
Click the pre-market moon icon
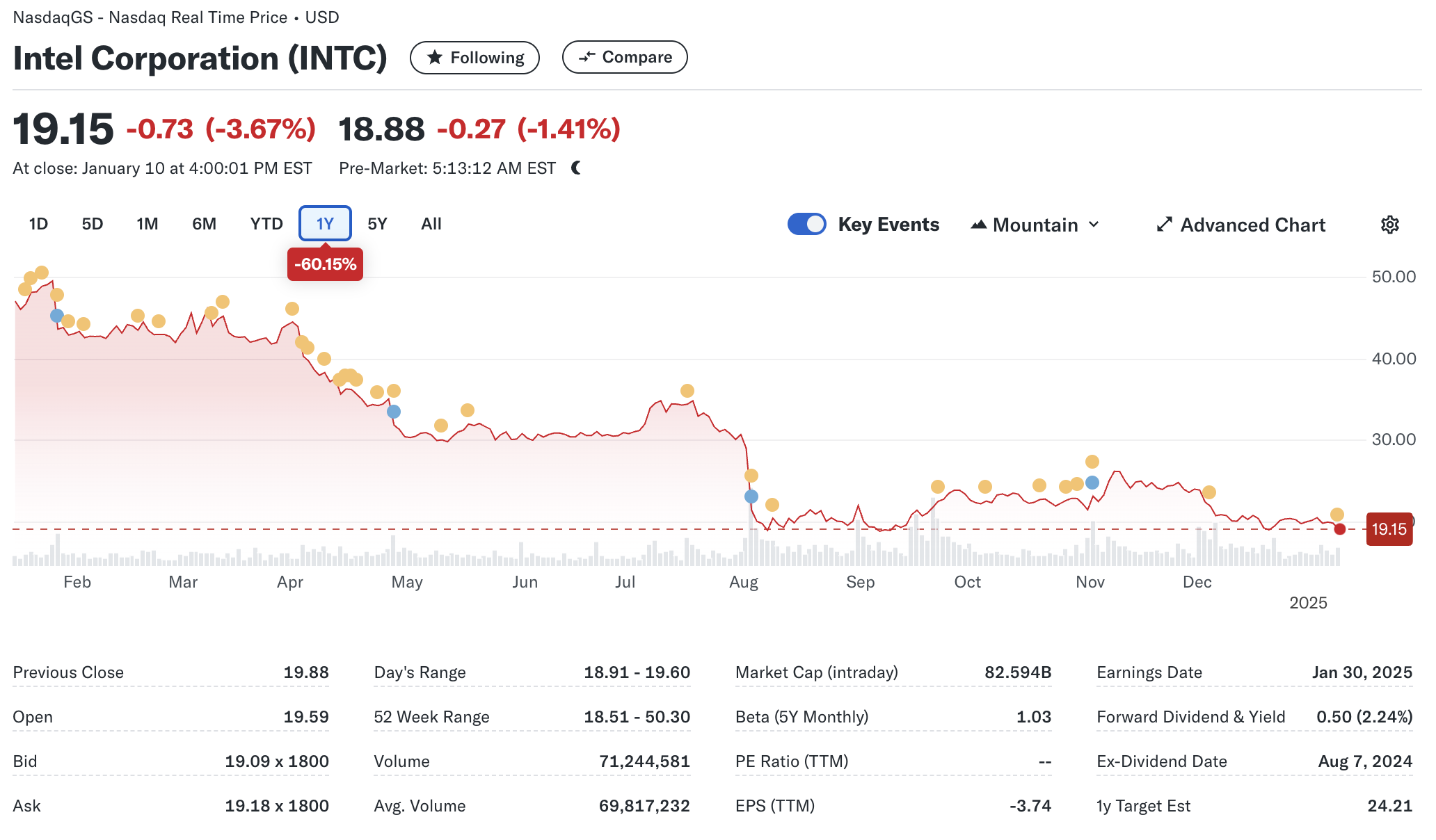[x=576, y=168]
